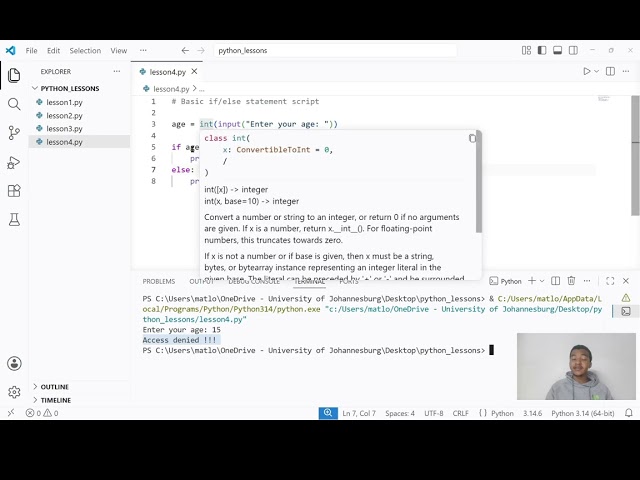Open the Extensions view

point(14,191)
